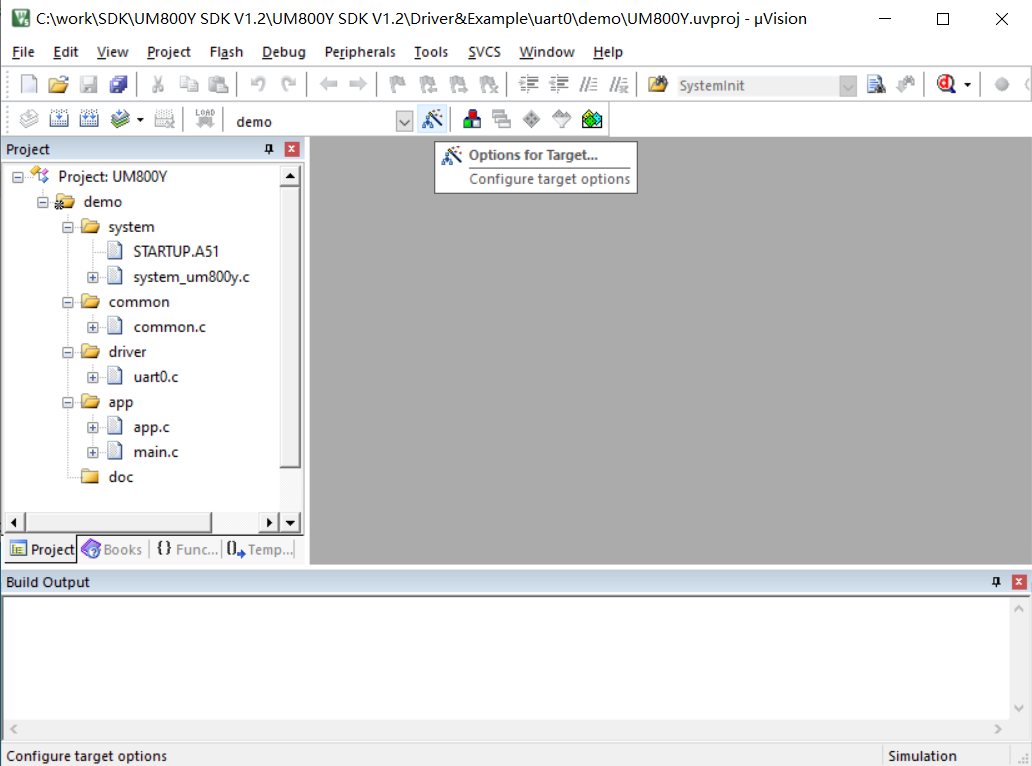
Task: Toggle auto-hide pin on Project panel
Action: click(268, 149)
